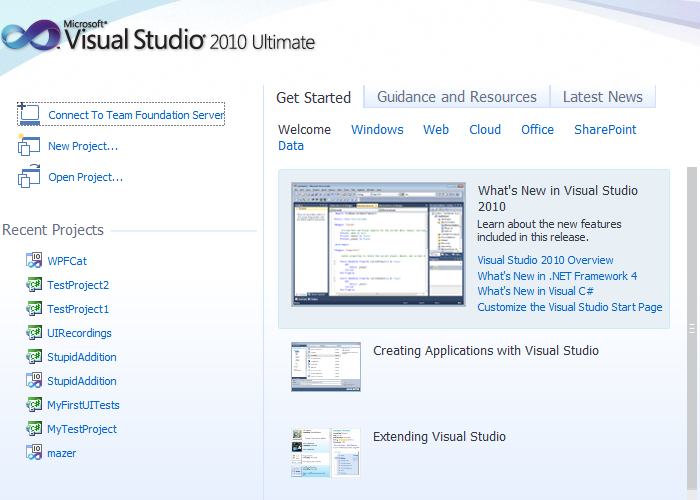The height and width of the screenshot is (500, 700).
Task: Click the Extending Visual Studio thumbnail
Action: tap(326, 453)
